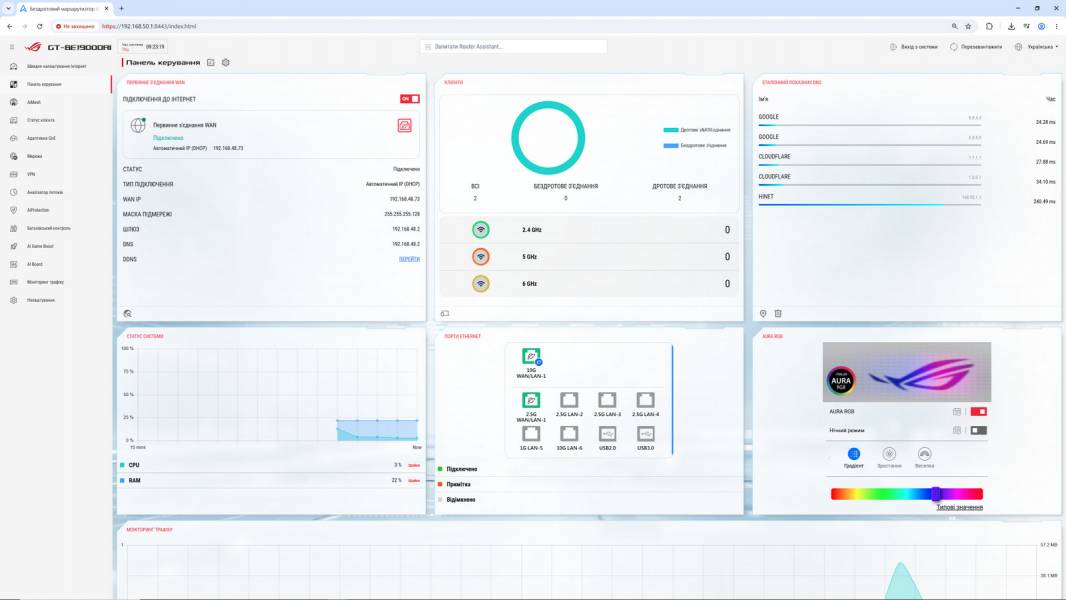Screen dimensions: 1066x600
Task: Open AiMesh from the sidebar
Action: click(34, 102)
